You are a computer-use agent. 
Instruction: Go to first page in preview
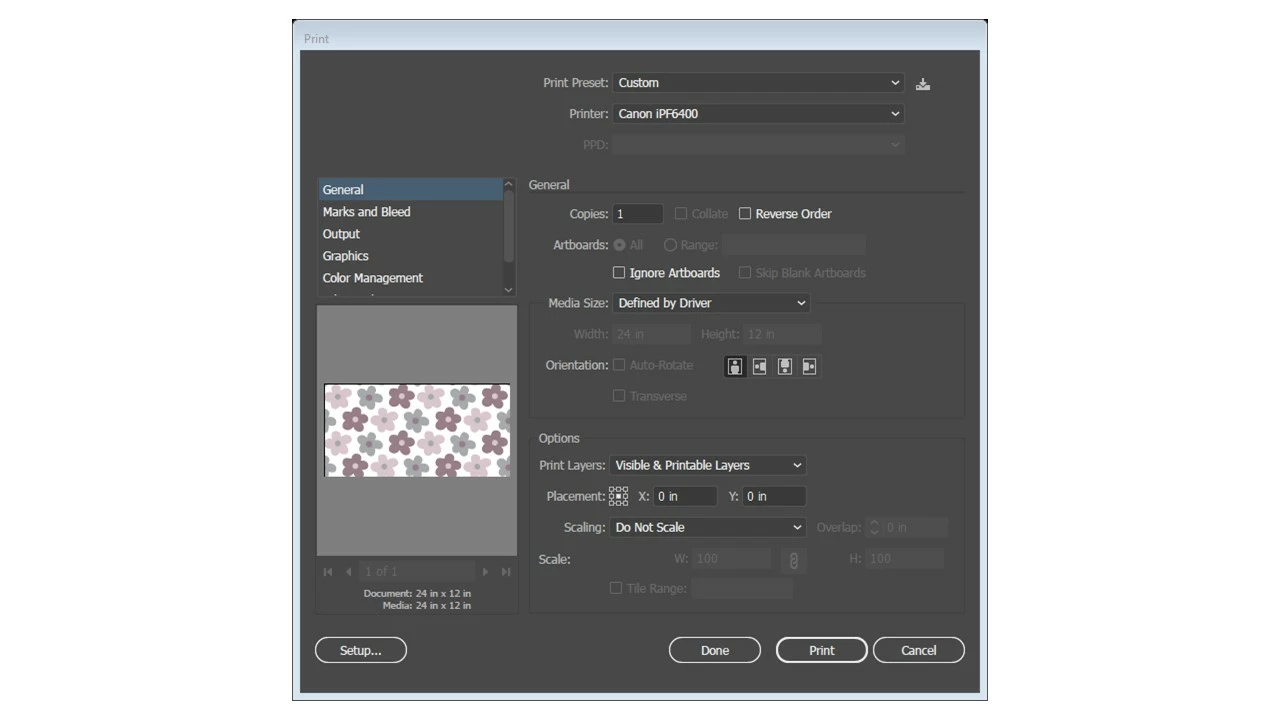pyautogui.click(x=328, y=572)
